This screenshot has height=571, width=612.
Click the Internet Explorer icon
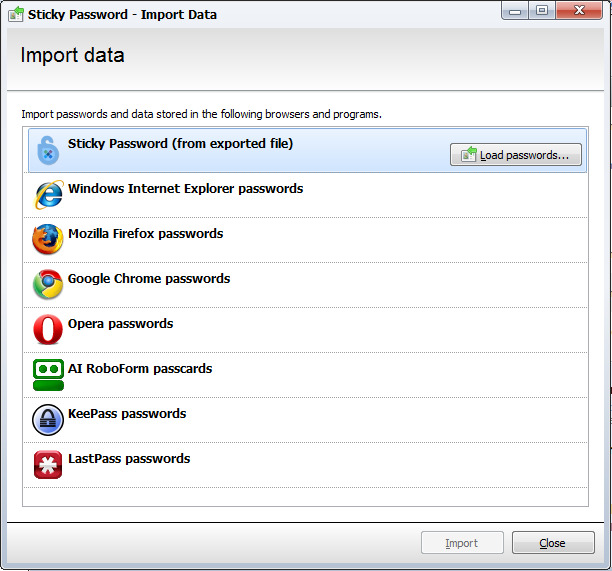pyautogui.click(x=48, y=195)
